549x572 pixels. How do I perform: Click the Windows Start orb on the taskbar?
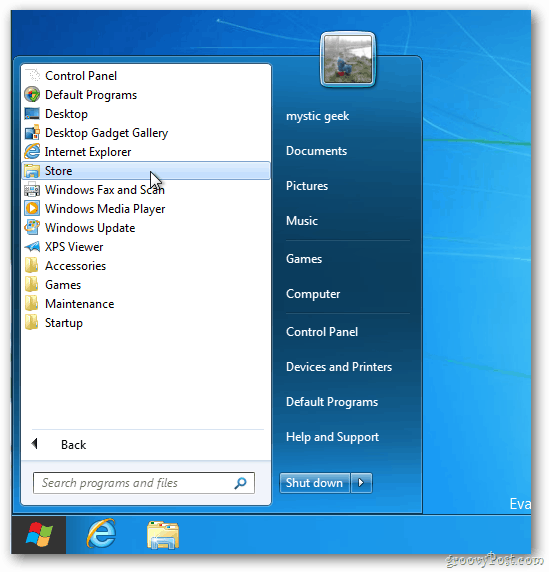tap(39, 535)
